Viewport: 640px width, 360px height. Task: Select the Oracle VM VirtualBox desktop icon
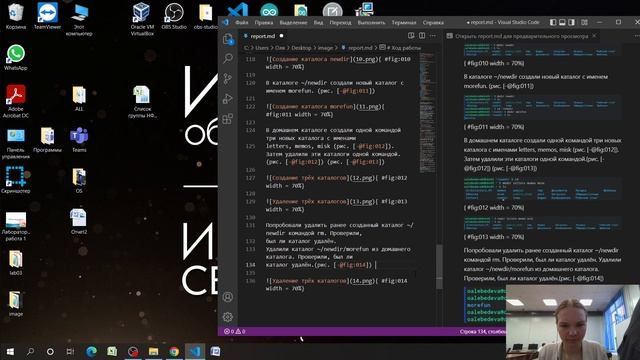pyautogui.click(x=142, y=19)
